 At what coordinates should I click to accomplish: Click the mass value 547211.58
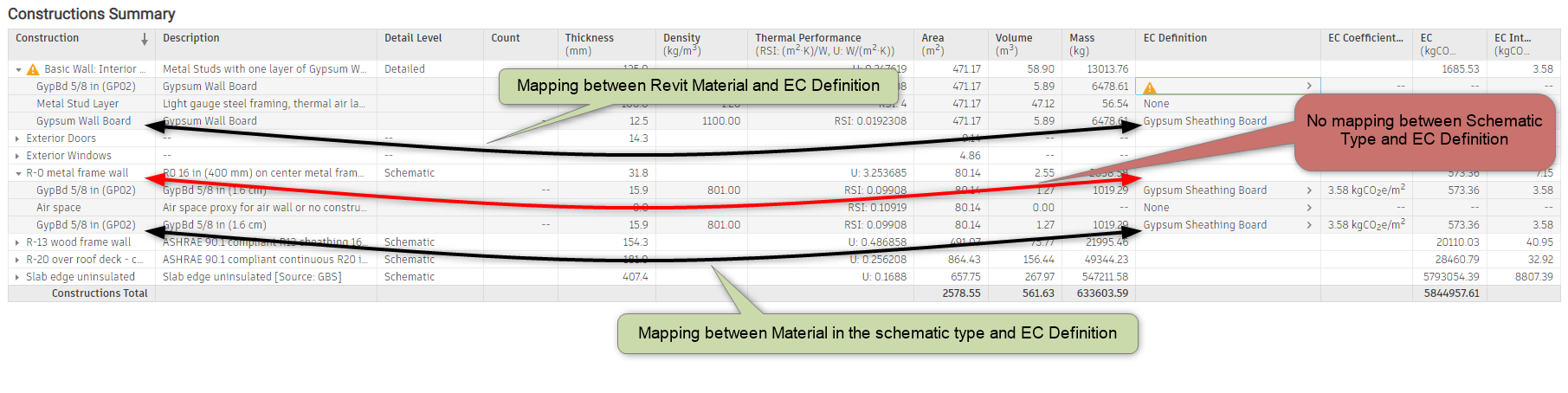pyautogui.click(x=1103, y=277)
